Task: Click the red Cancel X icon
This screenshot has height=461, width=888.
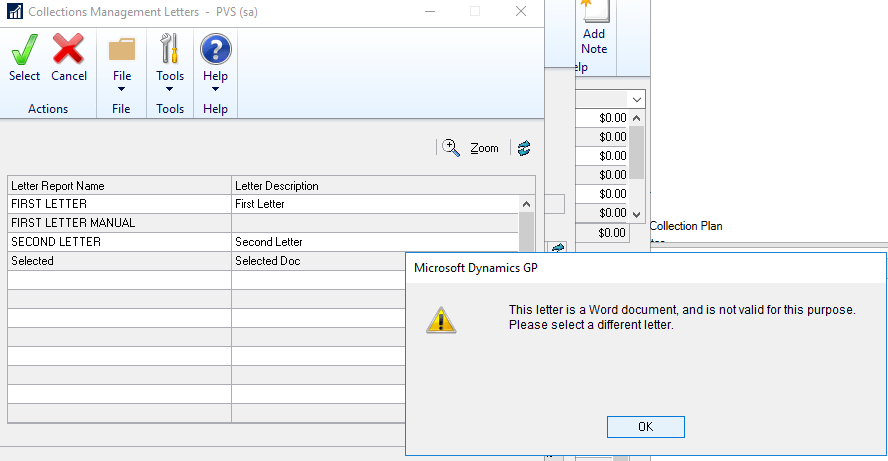Action: tap(69, 49)
